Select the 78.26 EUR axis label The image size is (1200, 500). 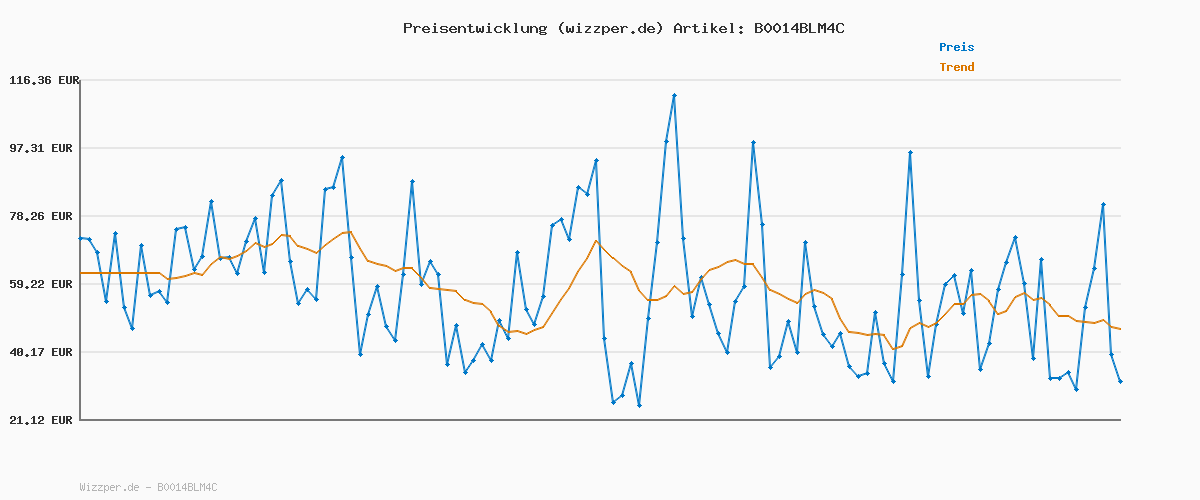(43, 216)
